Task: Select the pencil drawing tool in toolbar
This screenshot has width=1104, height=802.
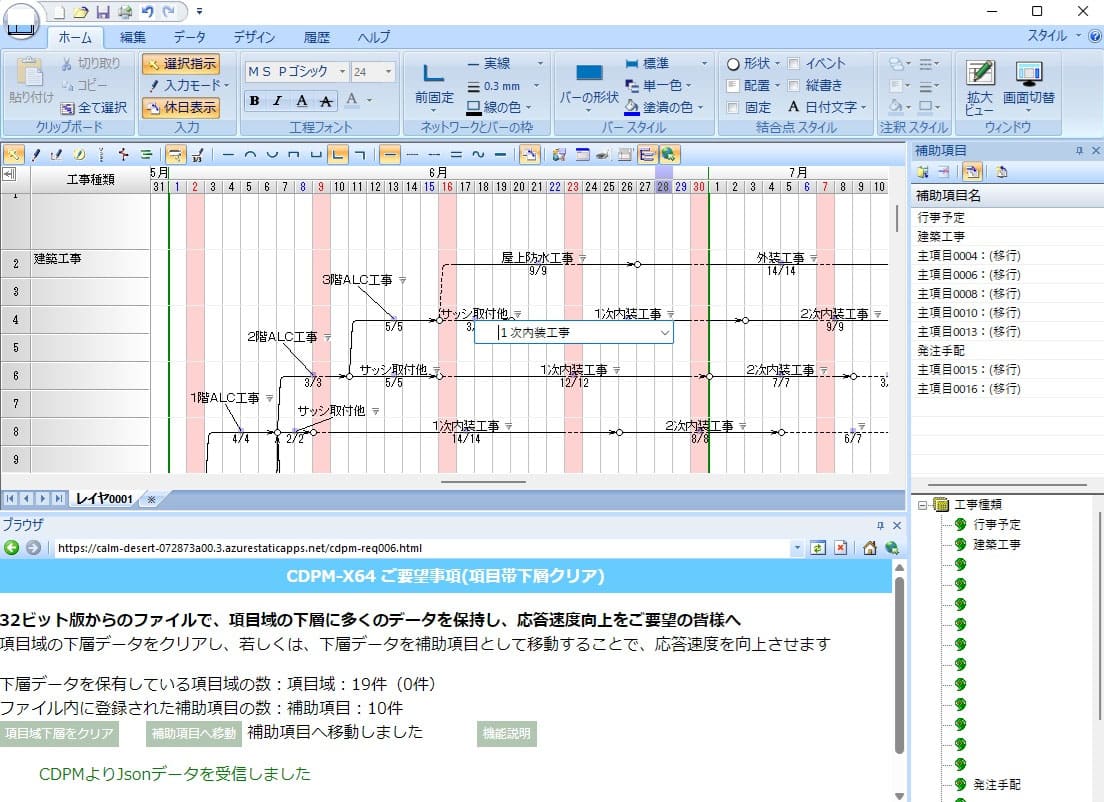Action: point(36,154)
